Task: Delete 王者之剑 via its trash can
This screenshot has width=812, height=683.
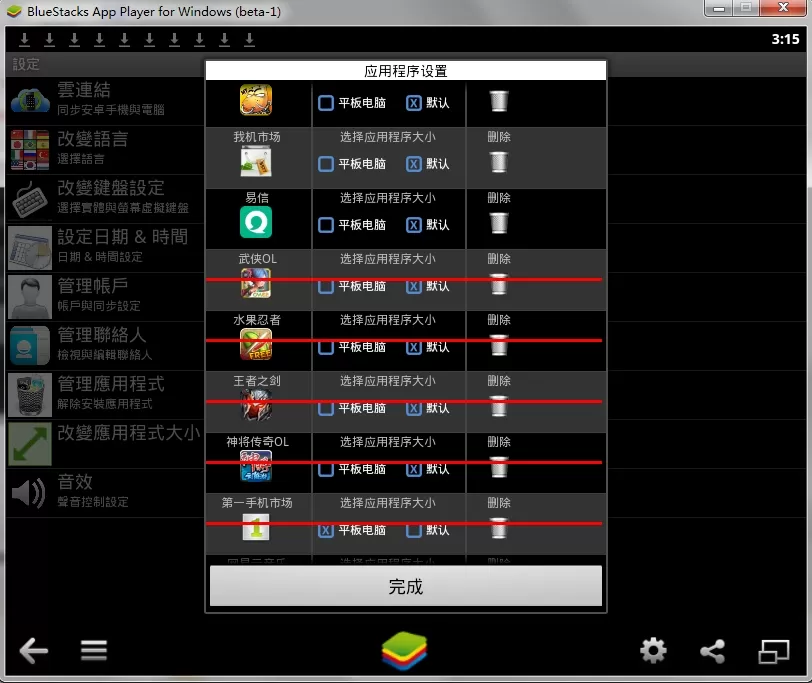Action: coord(499,406)
